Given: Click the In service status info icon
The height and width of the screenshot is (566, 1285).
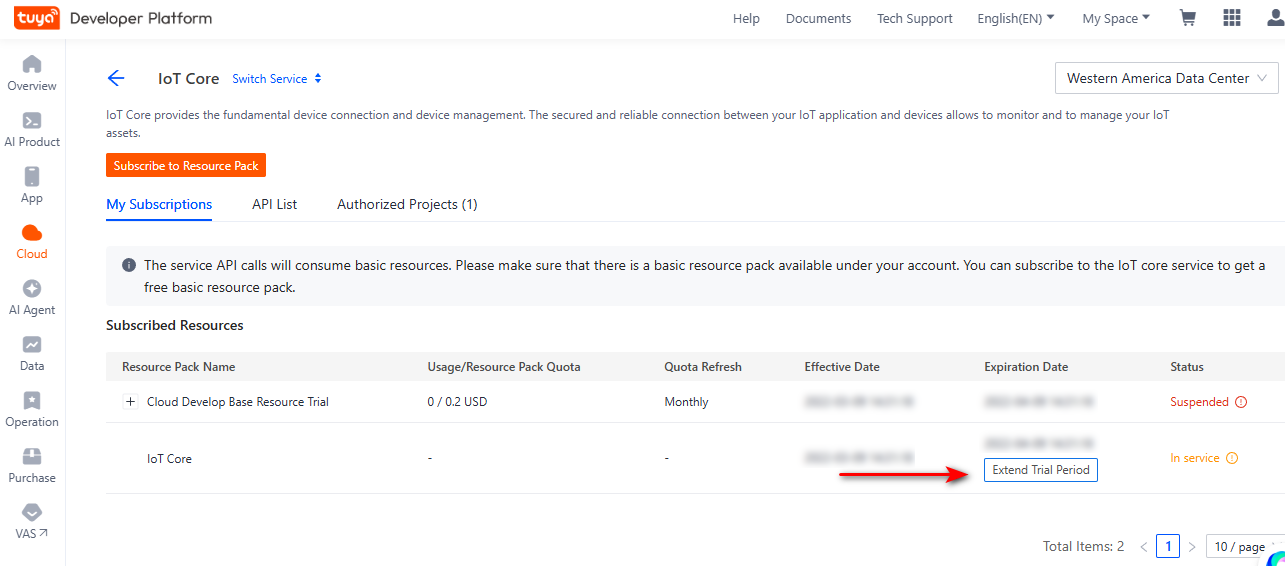Looking at the screenshot, I should point(1232,458).
